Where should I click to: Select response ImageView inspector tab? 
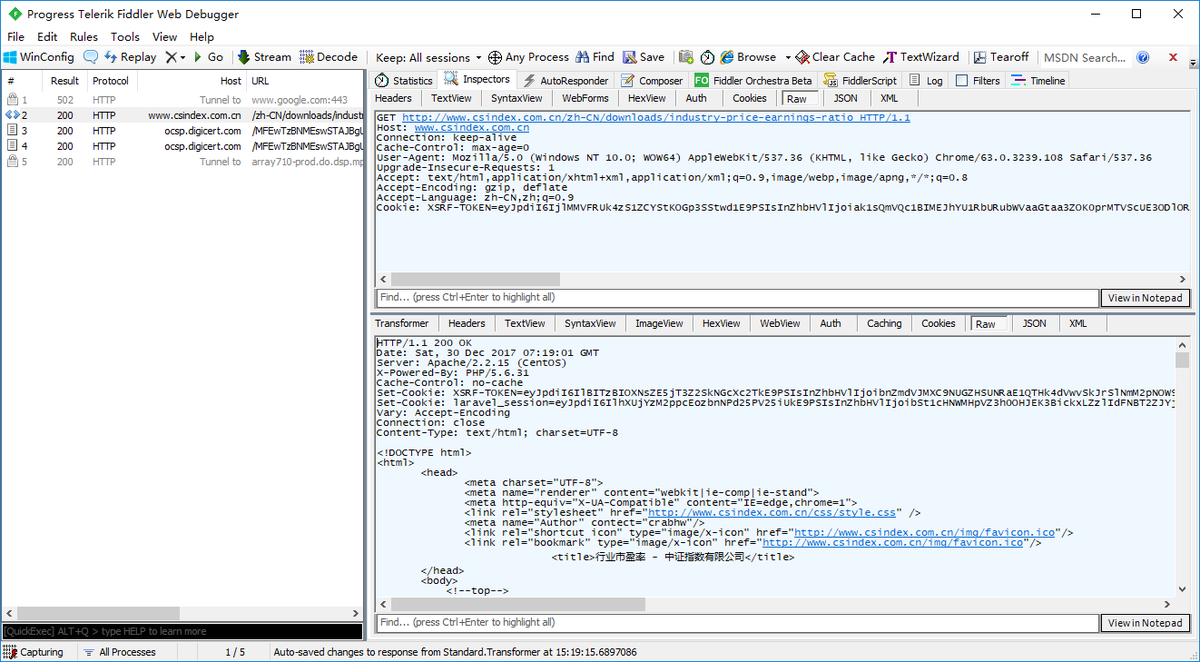click(x=659, y=323)
